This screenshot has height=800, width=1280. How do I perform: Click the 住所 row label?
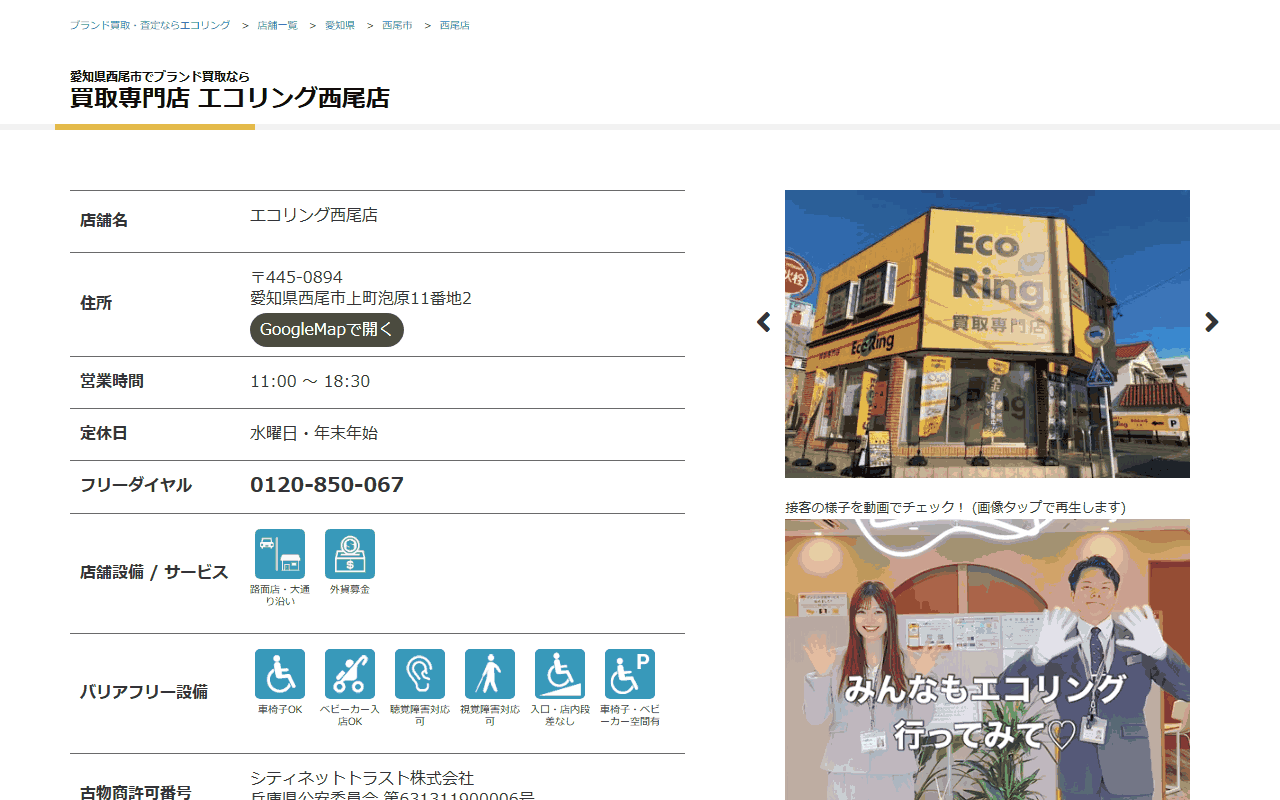pyautogui.click(x=96, y=303)
